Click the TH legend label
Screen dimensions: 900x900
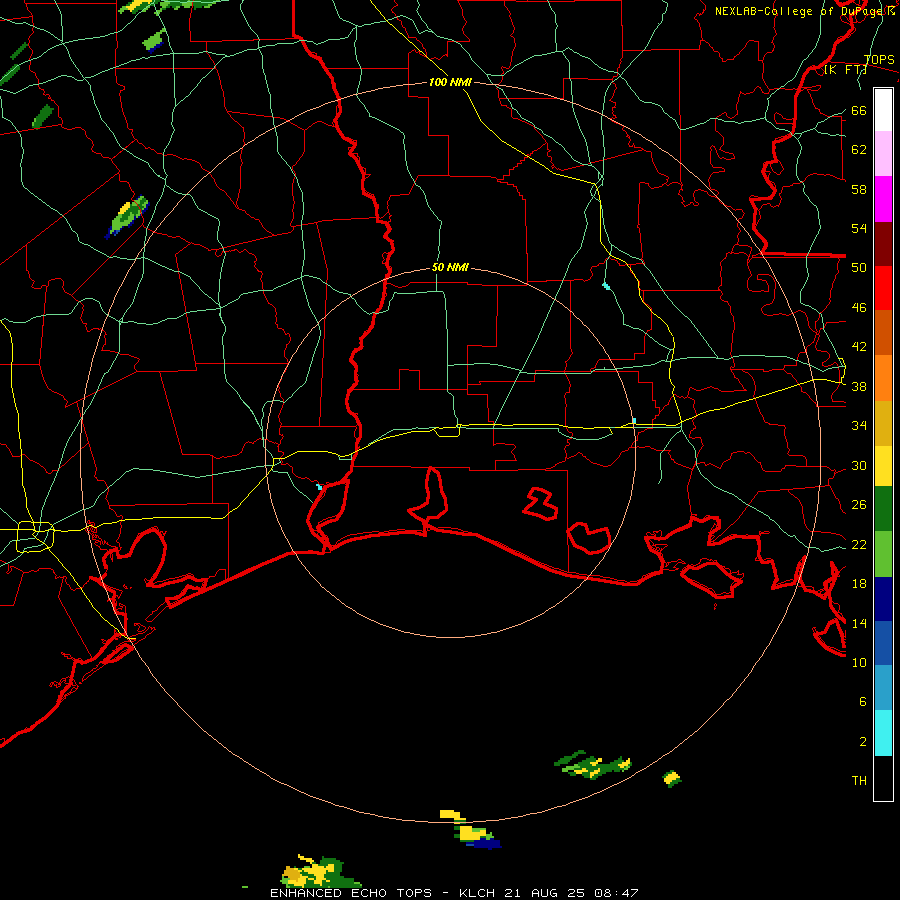(x=859, y=780)
